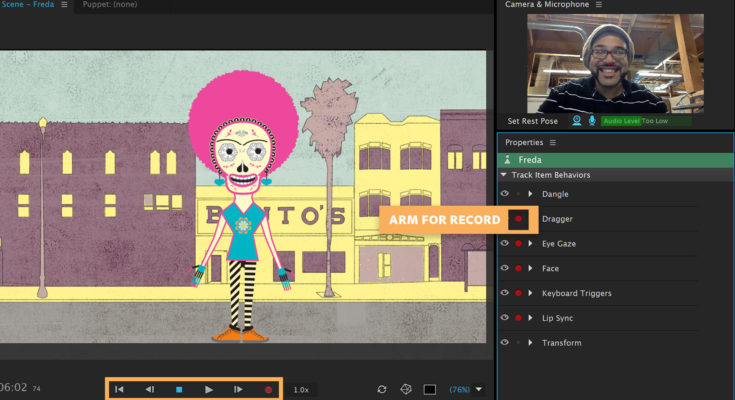Select the Keyboard Triggers behavior label
The image size is (735, 400).
pos(577,293)
